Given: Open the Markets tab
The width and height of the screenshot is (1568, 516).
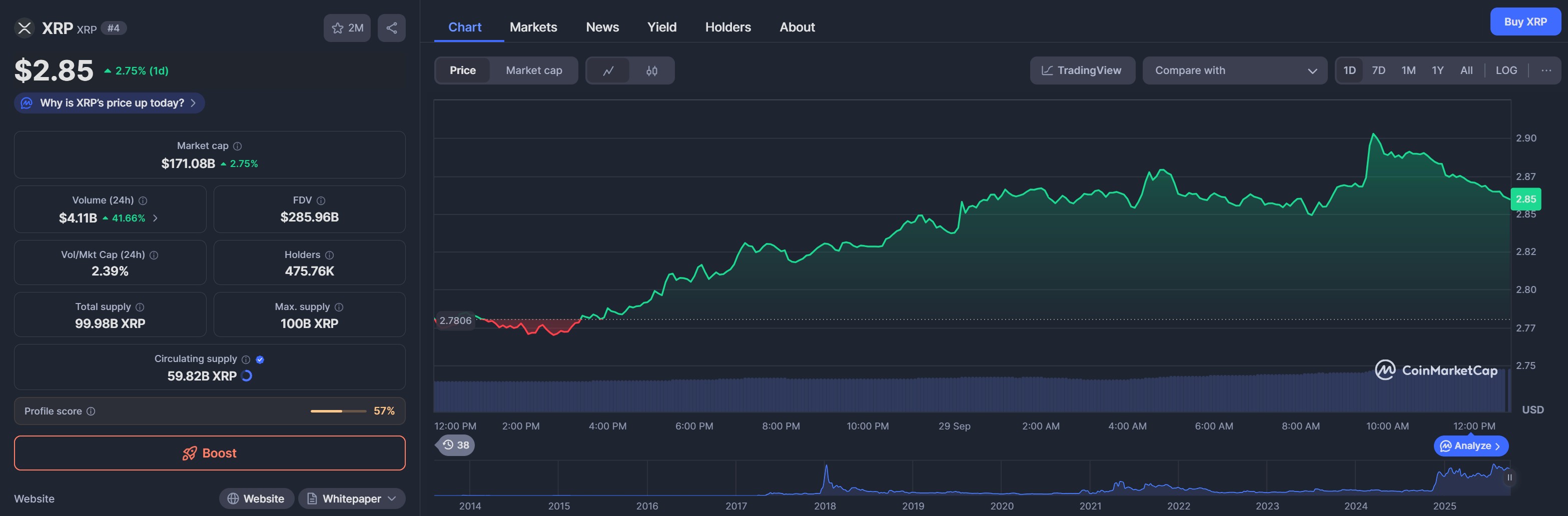Looking at the screenshot, I should [533, 27].
